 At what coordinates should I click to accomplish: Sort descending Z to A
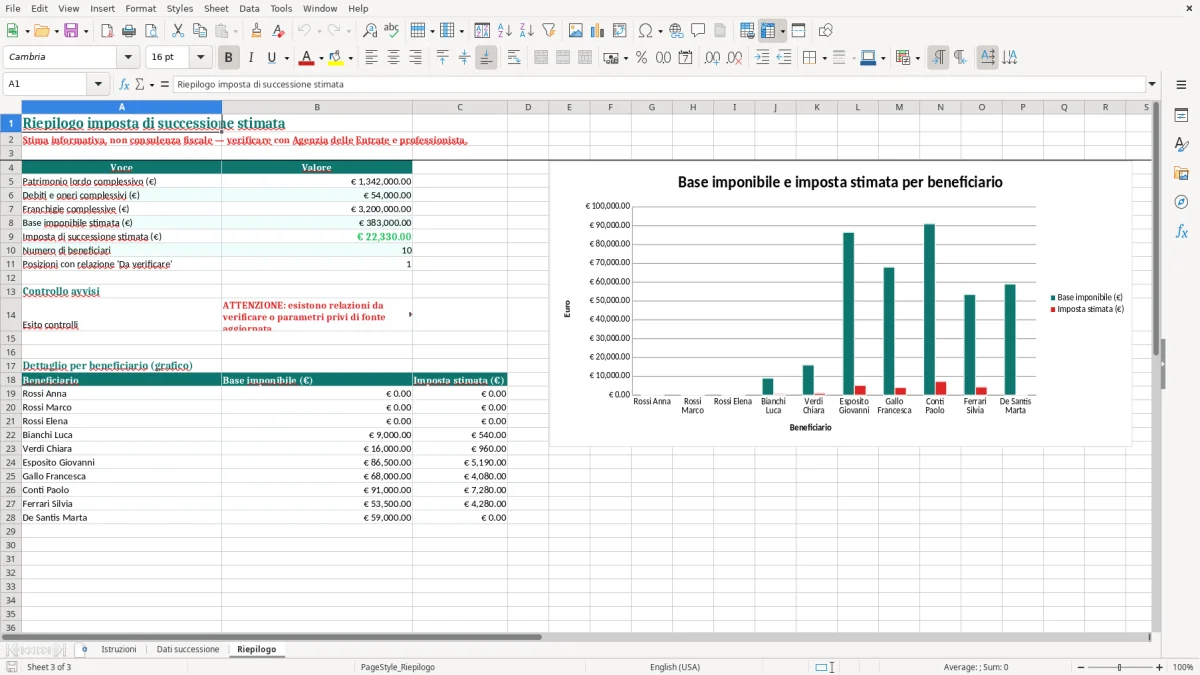point(527,31)
